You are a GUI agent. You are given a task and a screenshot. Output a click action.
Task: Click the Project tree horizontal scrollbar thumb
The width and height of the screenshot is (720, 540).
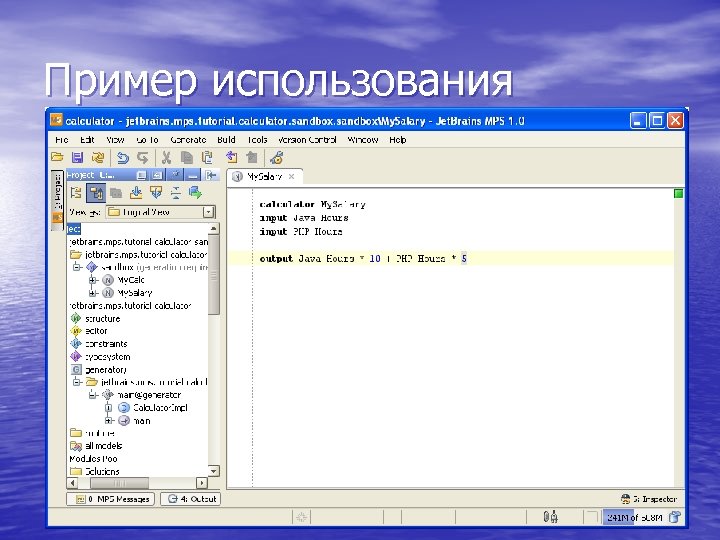pos(119,483)
